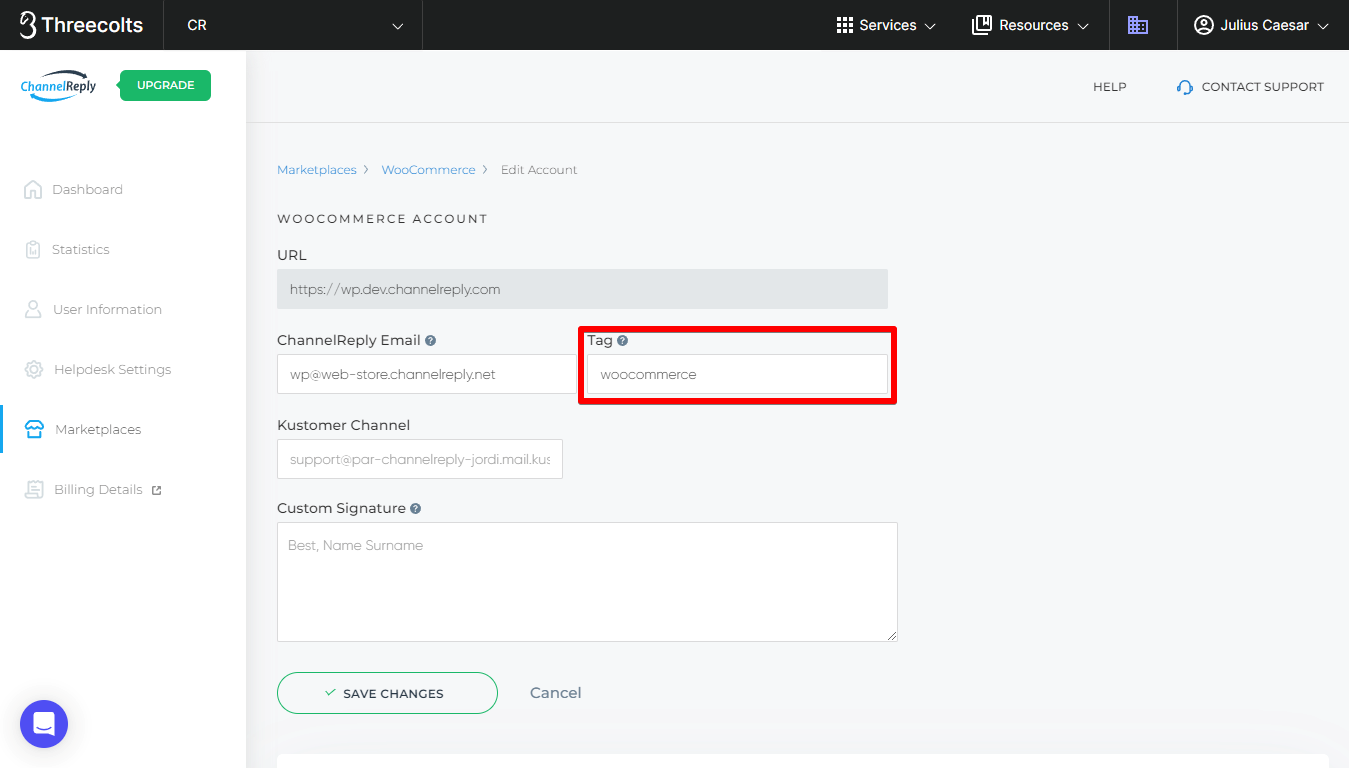The height and width of the screenshot is (768, 1349).
Task: Click the Billing Details receipt icon
Action: click(x=34, y=489)
